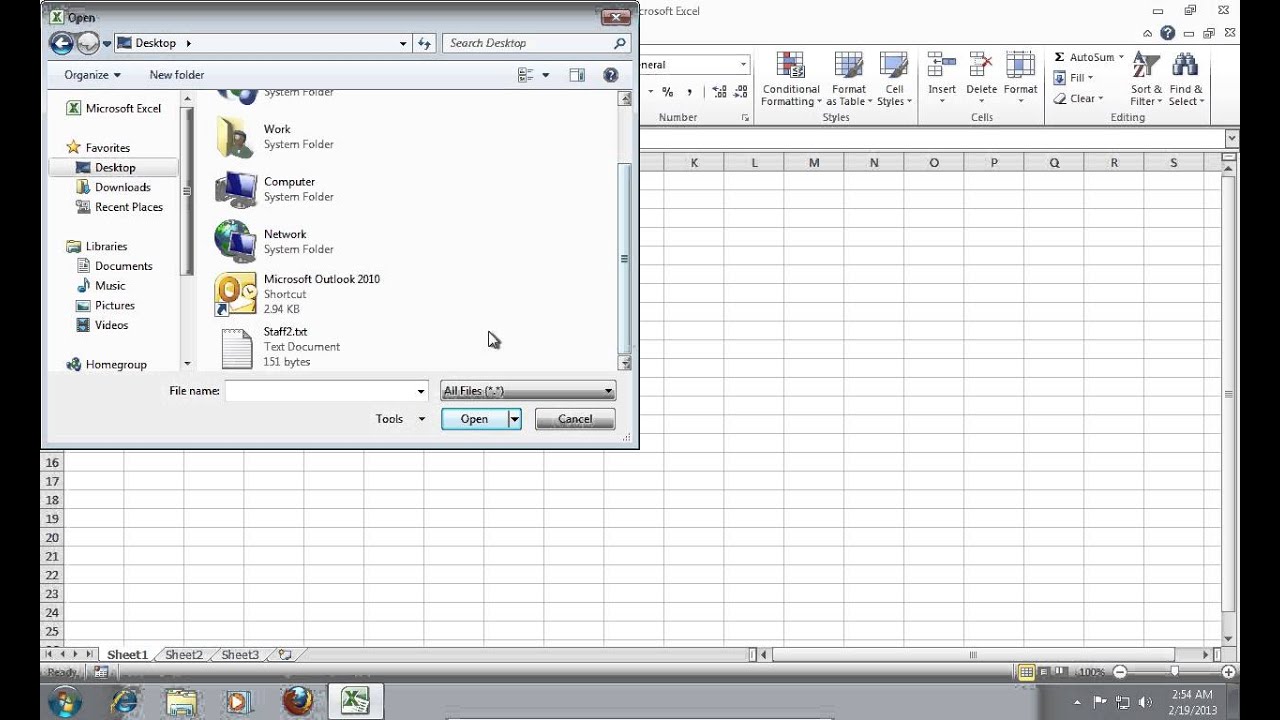Click the arrow beside the Open button
The width and height of the screenshot is (1280, 720).
tap(514, 419)
